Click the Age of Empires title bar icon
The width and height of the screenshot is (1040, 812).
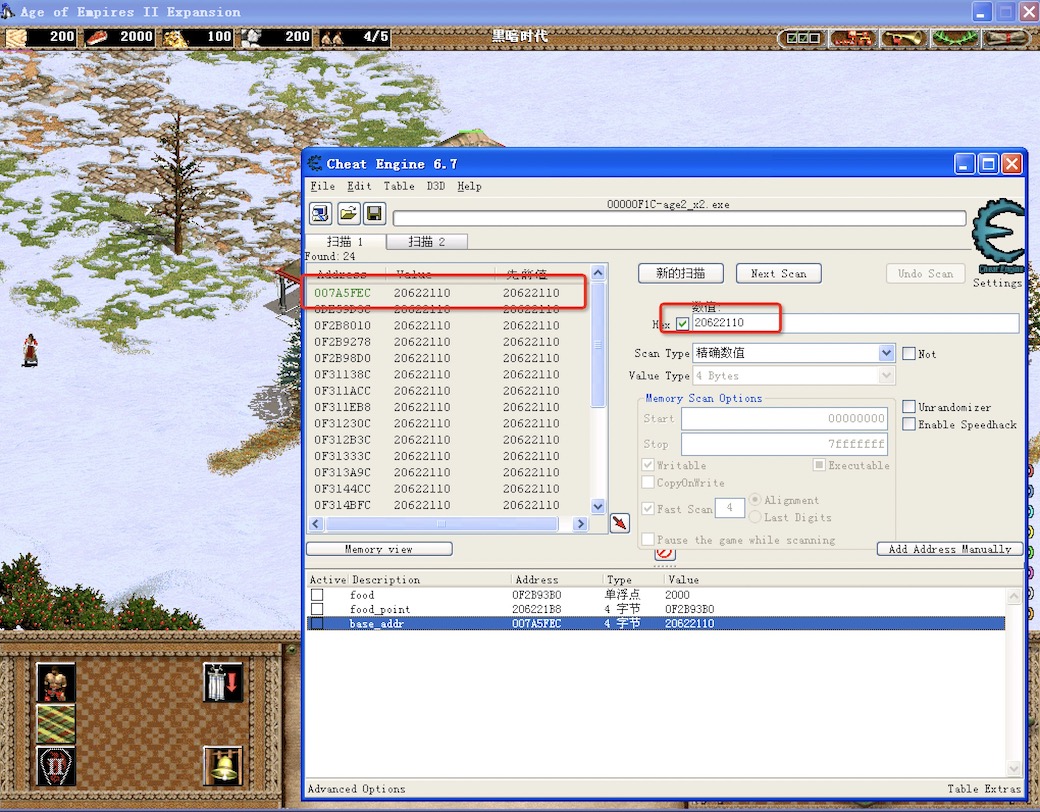point(8,11)
